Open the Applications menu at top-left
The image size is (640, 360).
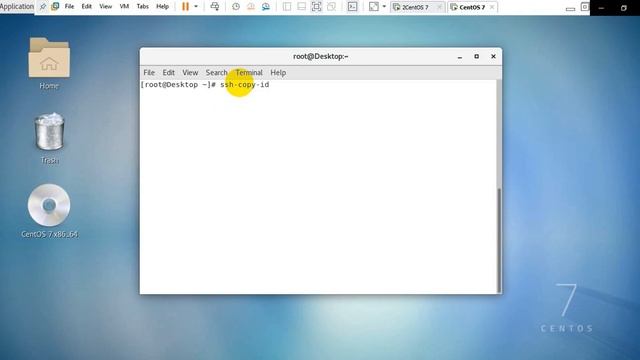17,7
